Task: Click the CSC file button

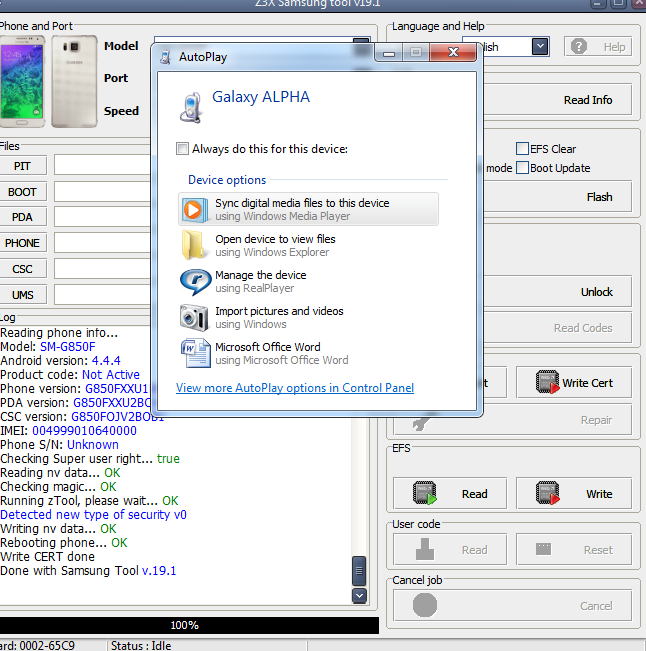Action: pyautogui.click(x=22, y=269)
